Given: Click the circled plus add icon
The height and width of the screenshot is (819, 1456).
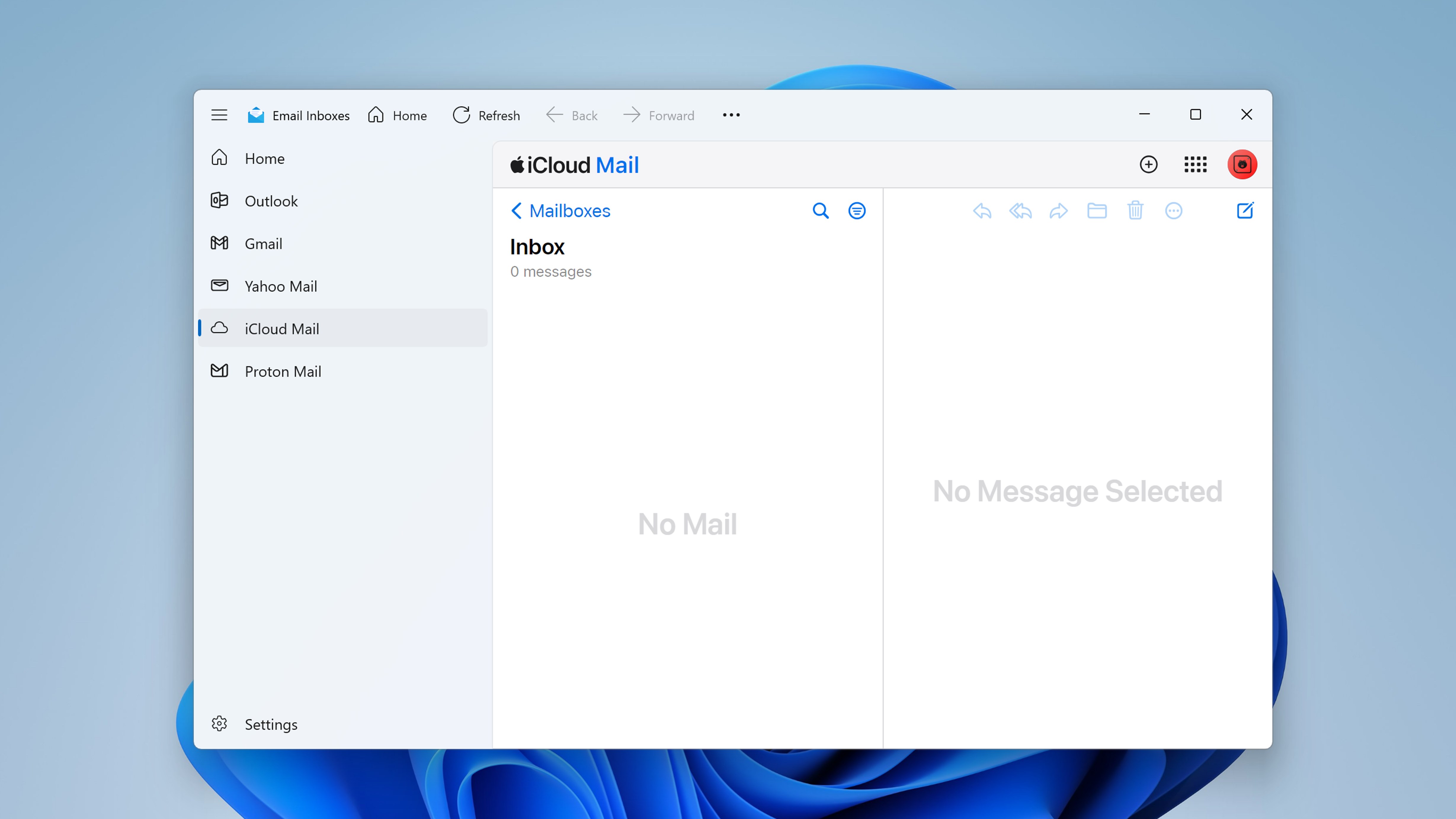Looking at the screenshot, I should point(1148,164).
